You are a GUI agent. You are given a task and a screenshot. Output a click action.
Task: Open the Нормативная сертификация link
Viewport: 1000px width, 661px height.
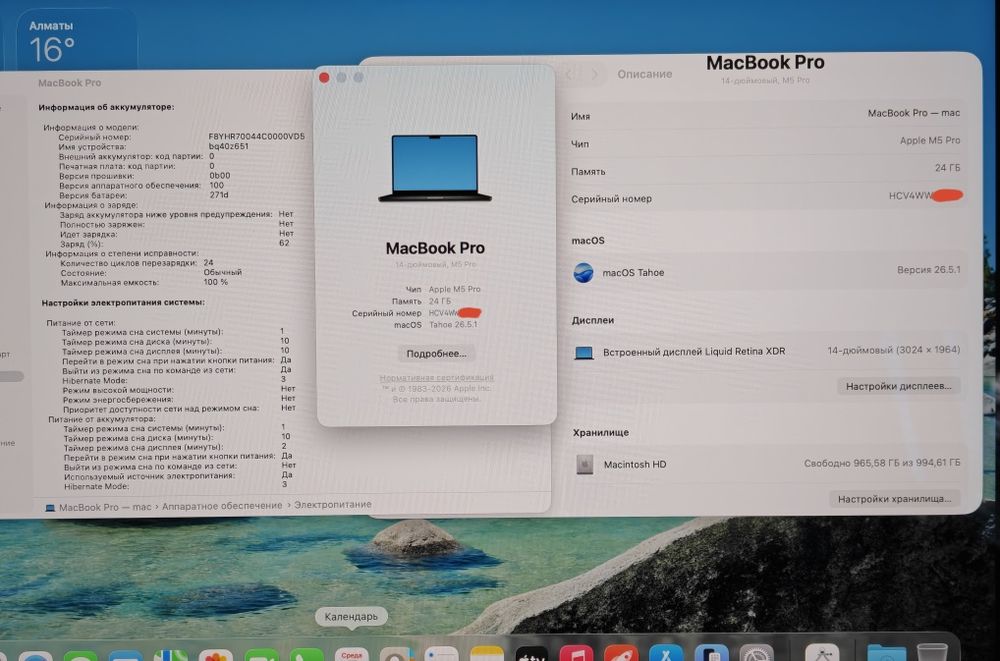point(436,378)
